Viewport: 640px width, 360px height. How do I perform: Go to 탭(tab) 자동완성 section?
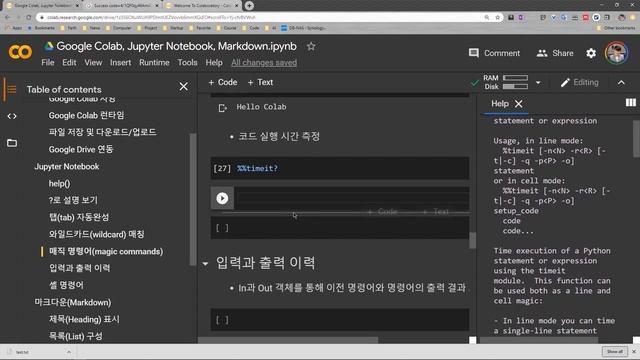click(x=79, y=217)
